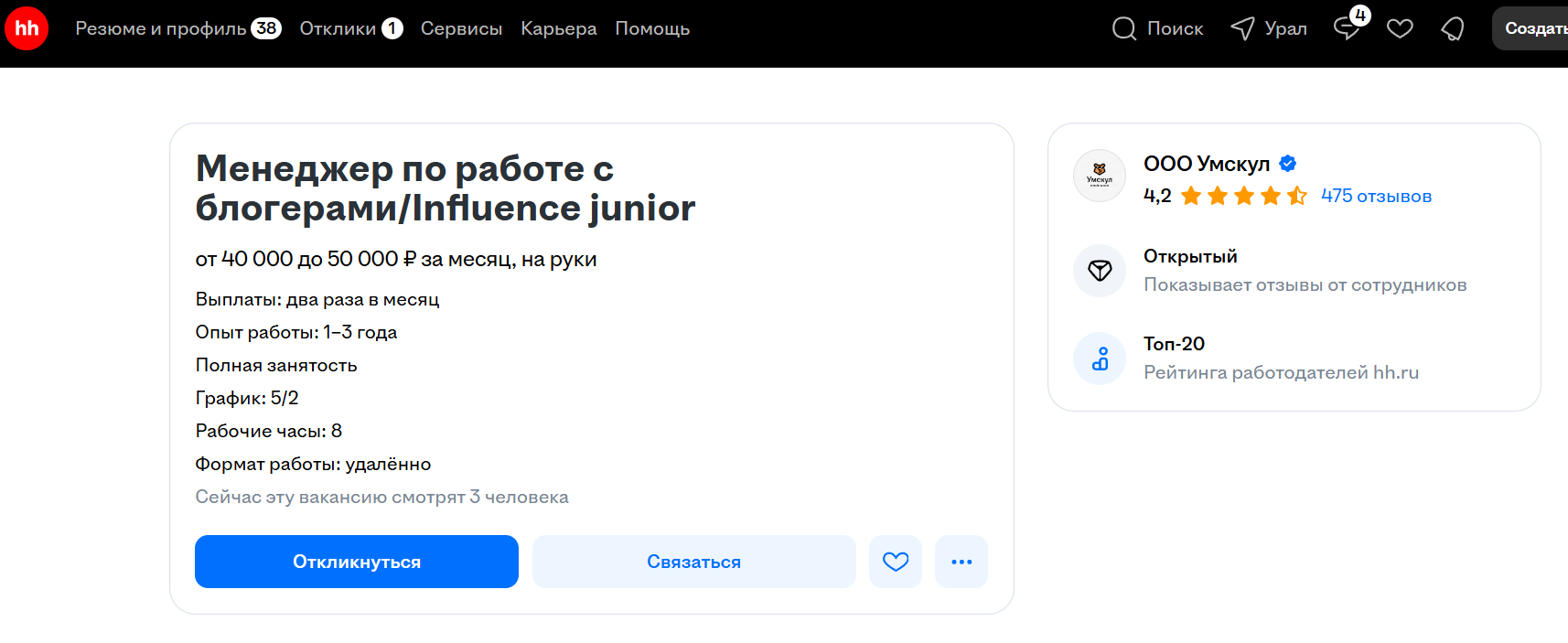The image size is (1568, 643).
Task: Click Рейтинга работодателей hh.ru text
Action: pyautogui.click(x=1281, y=372)
